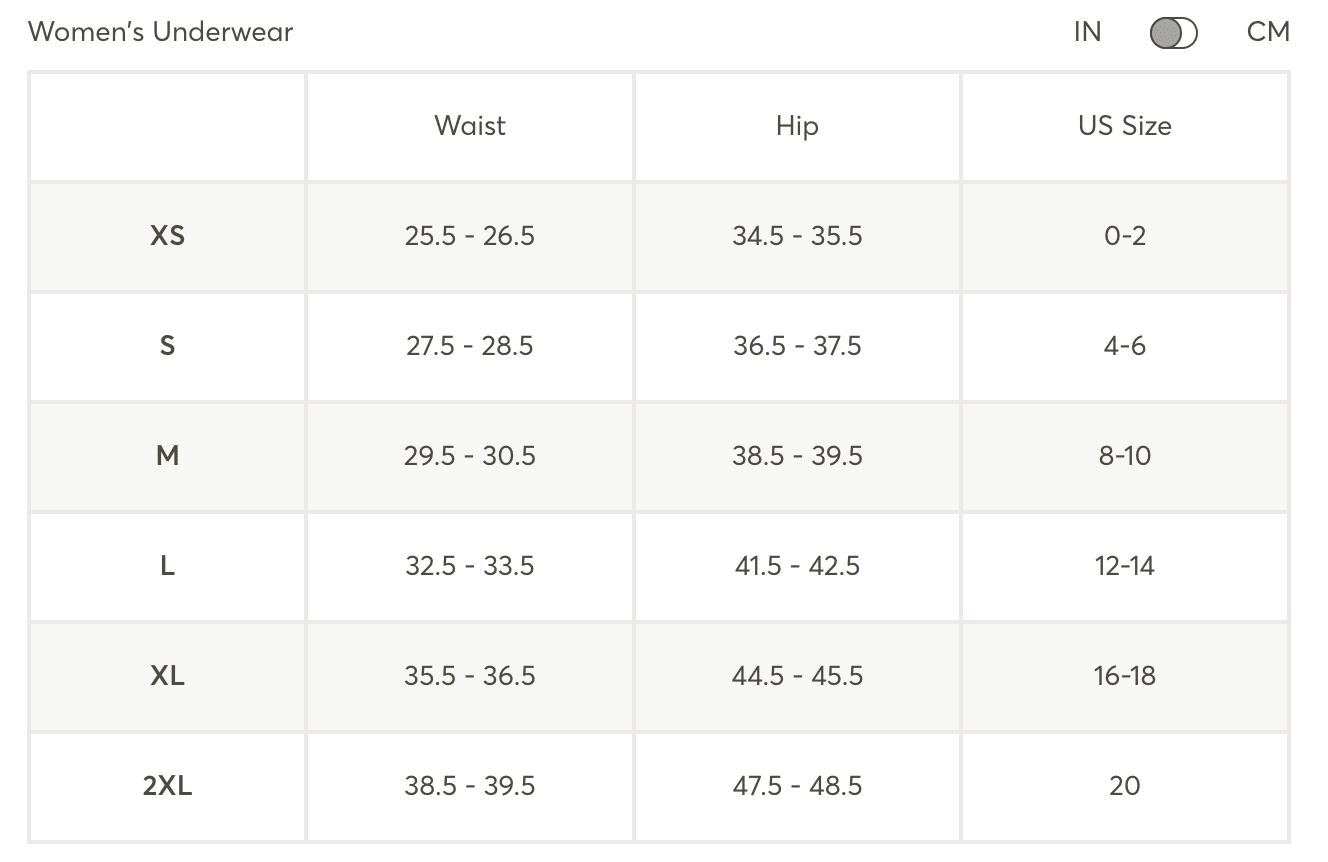Click the XL size row label
This screenshot has width=1328, height=862.
167,676
